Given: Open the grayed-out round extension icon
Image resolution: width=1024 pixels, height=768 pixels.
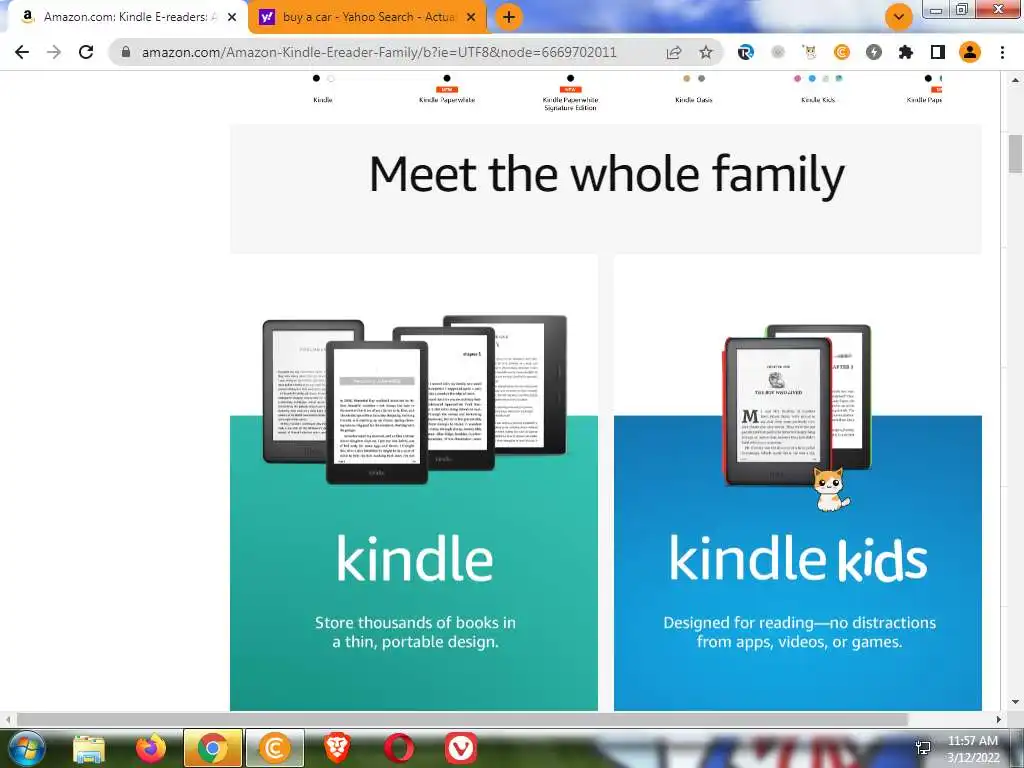Looking at the screenshot, I should (x=777, y=52).
